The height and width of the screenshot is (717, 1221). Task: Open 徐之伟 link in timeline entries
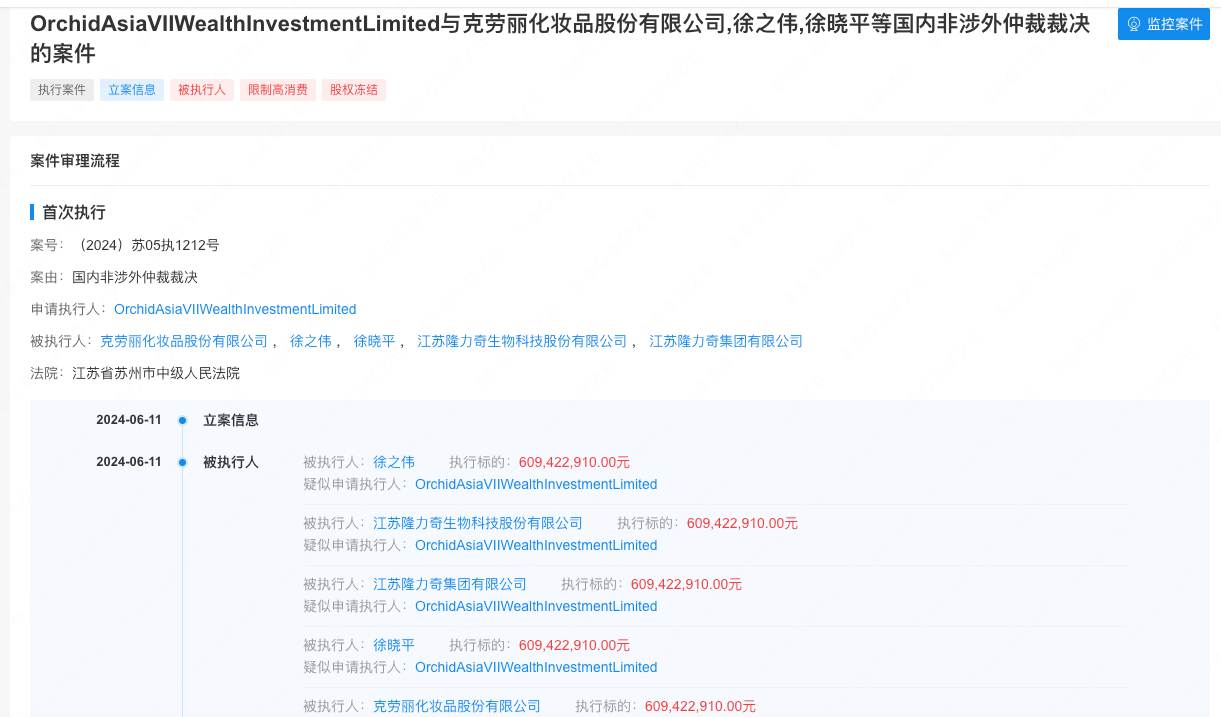394,462
